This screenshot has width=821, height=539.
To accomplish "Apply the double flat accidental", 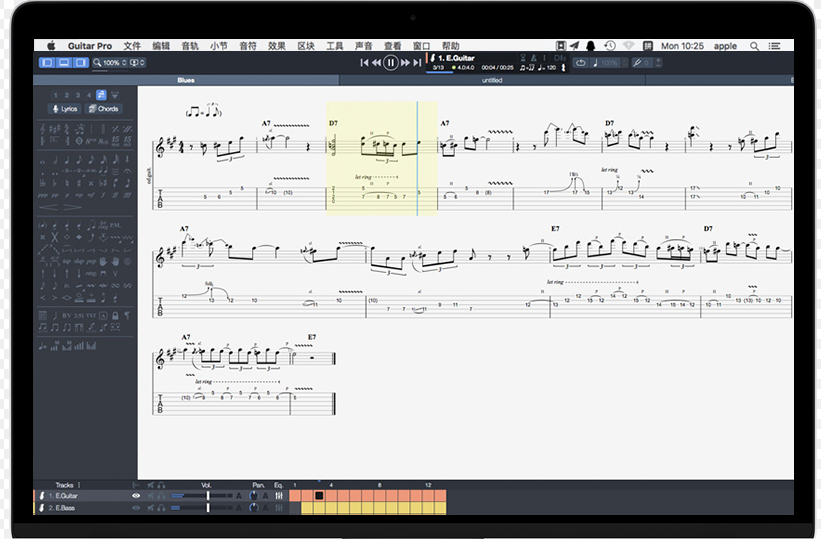I will 42,183.
